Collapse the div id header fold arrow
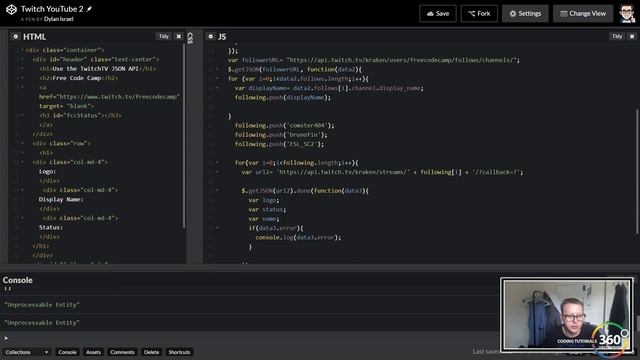The image size is (640, 360). (22, 59)
